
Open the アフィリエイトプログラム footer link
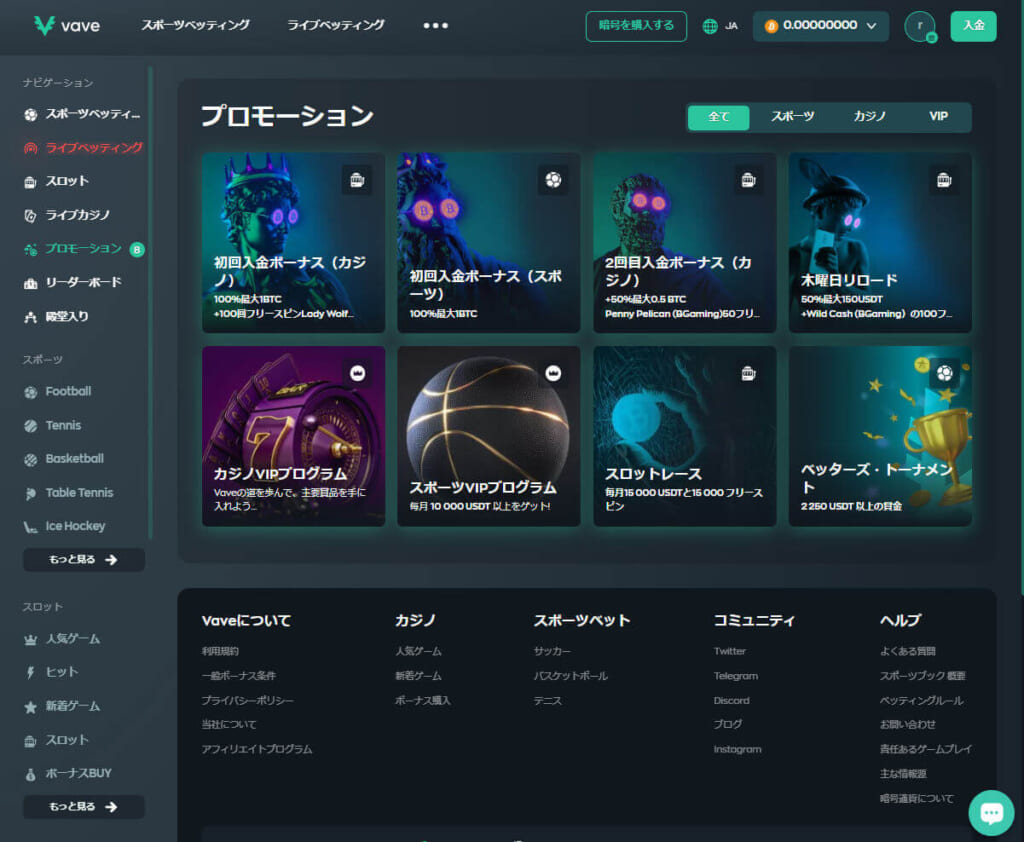point(257,749)
